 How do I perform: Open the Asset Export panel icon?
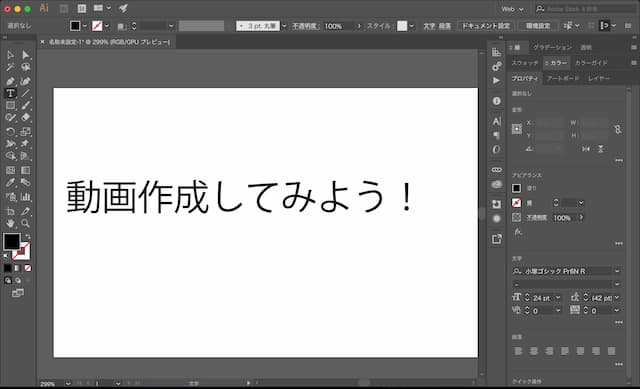point(496,239)
